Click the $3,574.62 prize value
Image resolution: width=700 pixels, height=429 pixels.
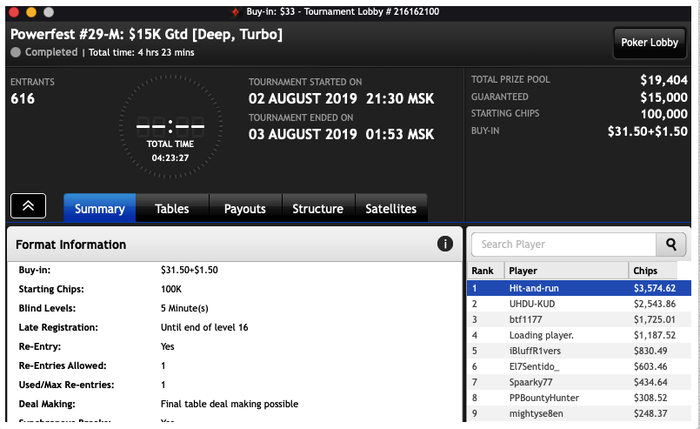click(x=654, y=288)
